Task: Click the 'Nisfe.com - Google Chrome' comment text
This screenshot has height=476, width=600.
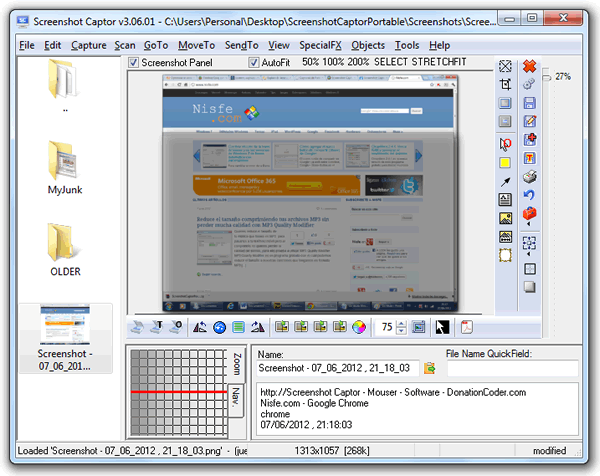Action: [x=314, y=403]
